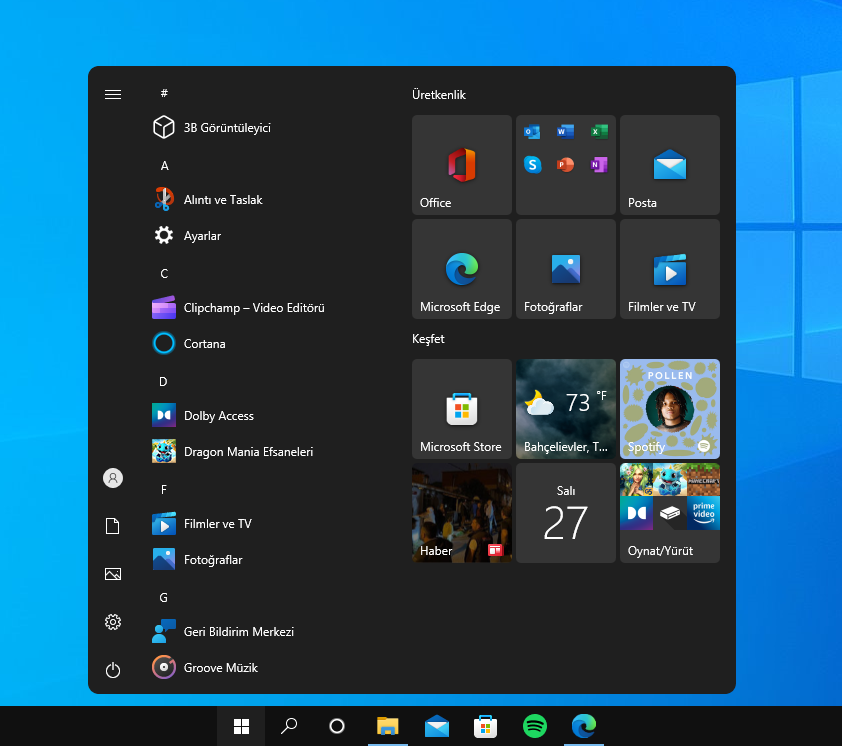The height and width of the screenshot is (746, 842).
Task: Open the Office tile
Action: coord(461,165)
